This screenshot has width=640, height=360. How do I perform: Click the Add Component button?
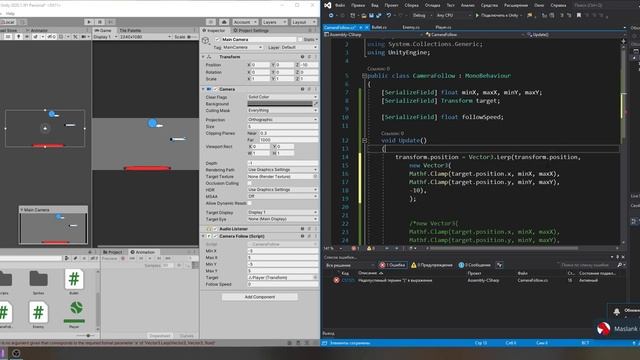(260, 297)
